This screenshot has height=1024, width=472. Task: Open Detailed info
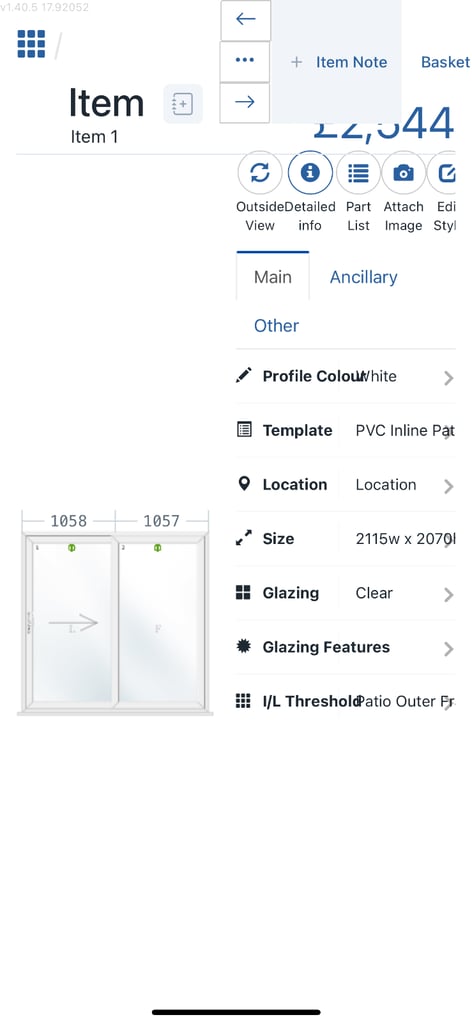310,173
